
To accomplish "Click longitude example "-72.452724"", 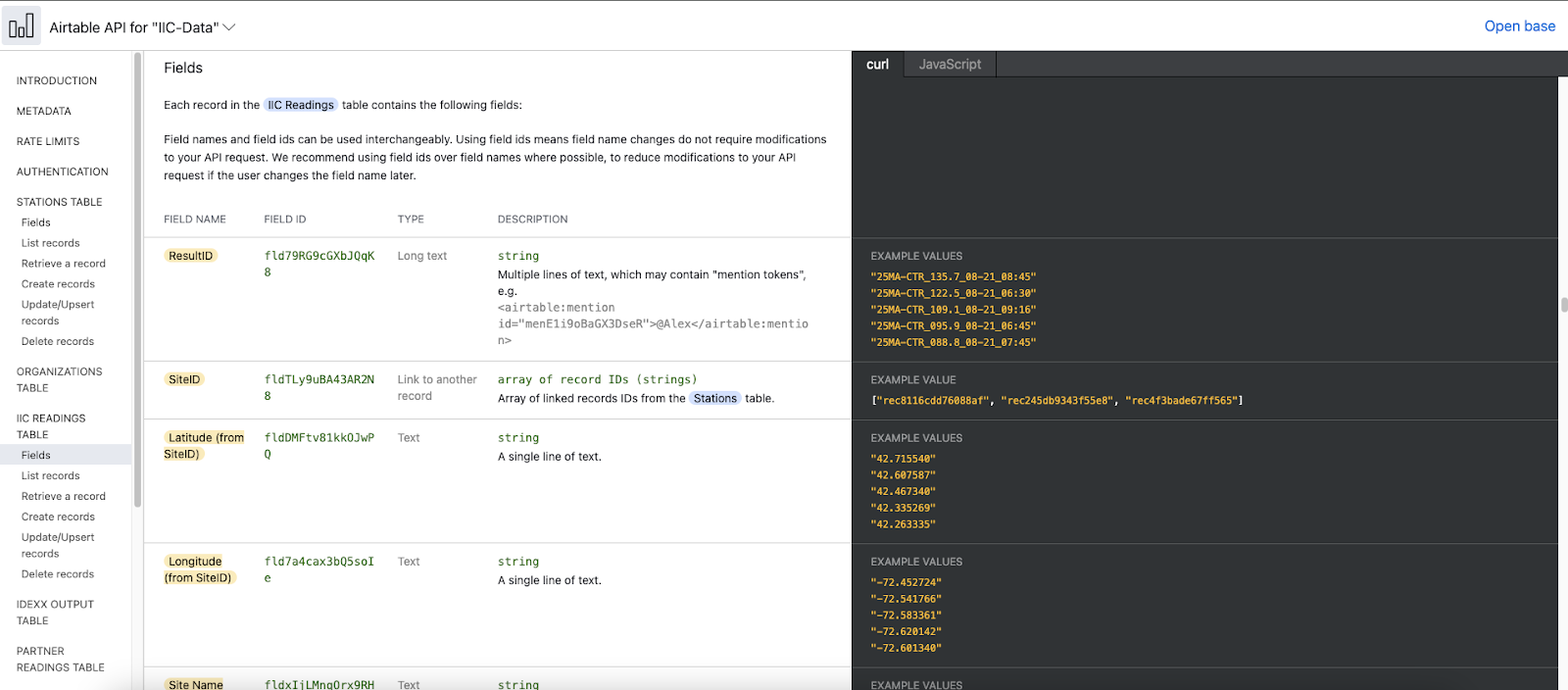I will 906,582.
